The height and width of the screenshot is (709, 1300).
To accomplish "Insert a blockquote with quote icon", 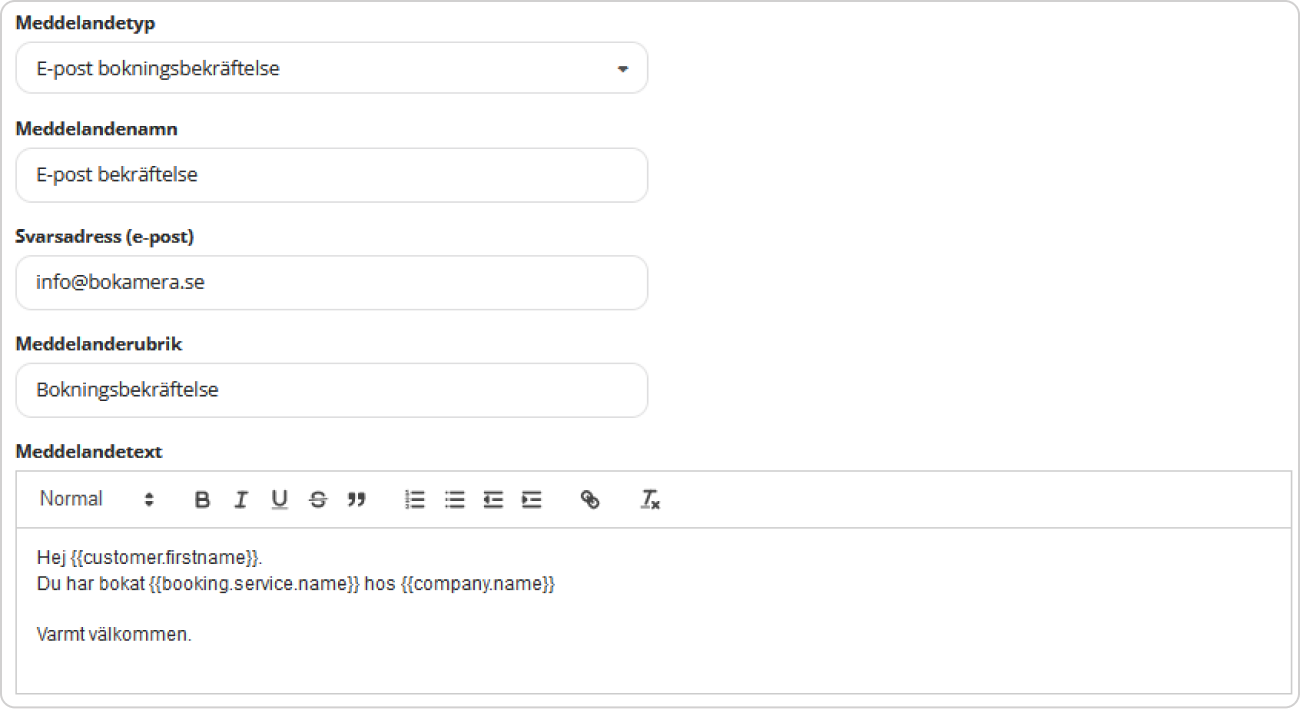I will (x=357, y=500).
